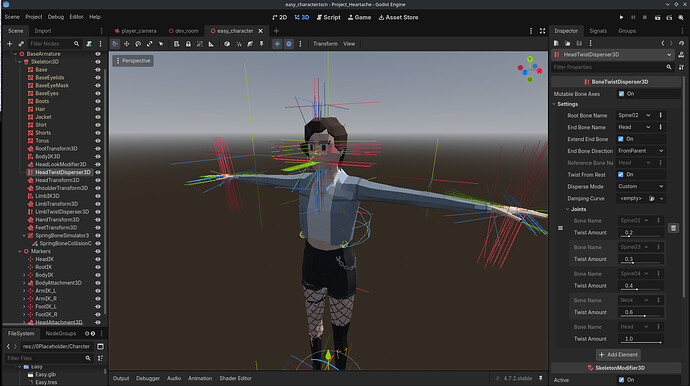Screen dimensions: 690x386
Task: Open HeadTwistDisperser3D object selector dropdown
Action: [x=612, y=55]
